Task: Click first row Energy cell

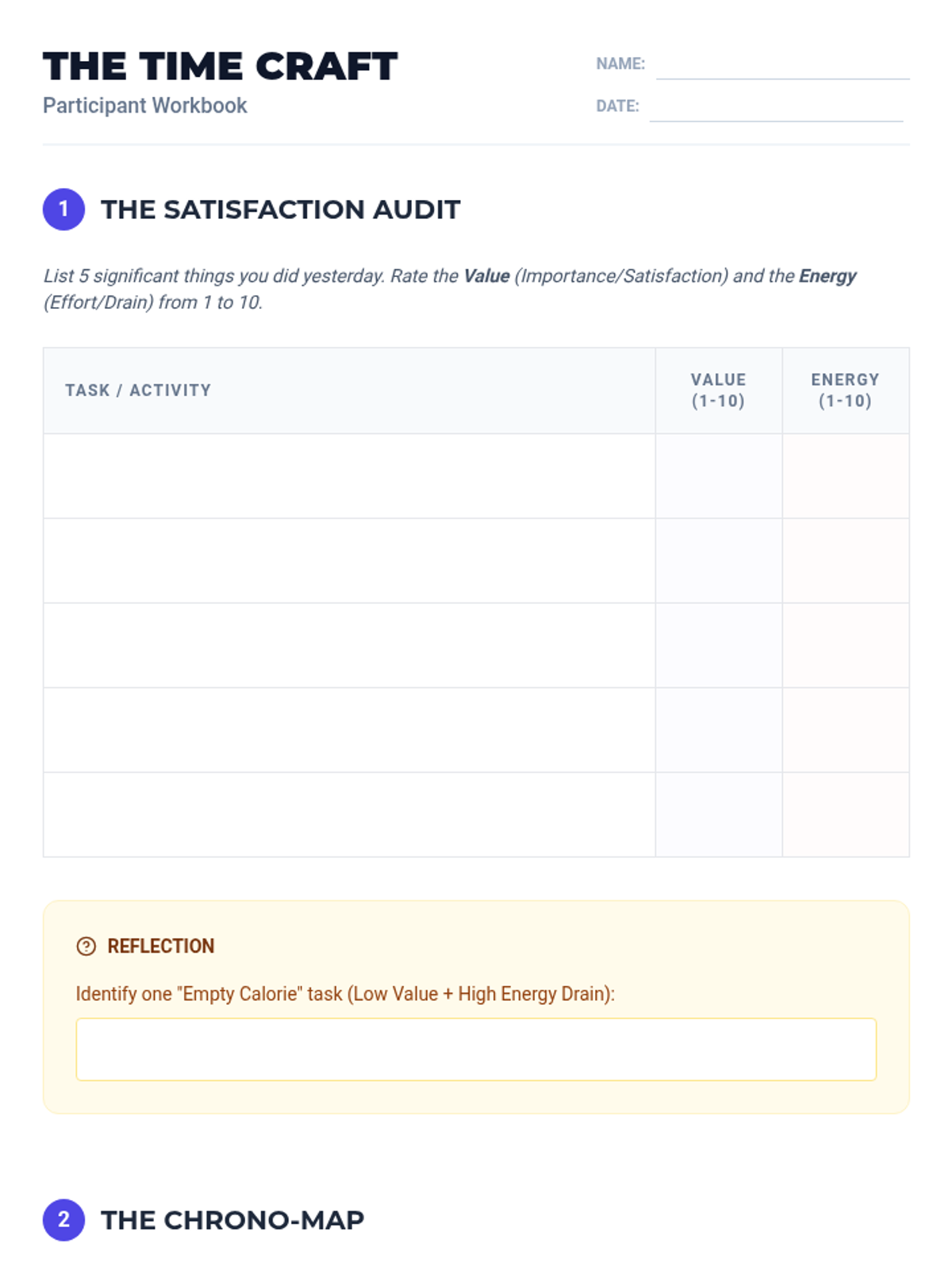Action: (x=846, y=476)
